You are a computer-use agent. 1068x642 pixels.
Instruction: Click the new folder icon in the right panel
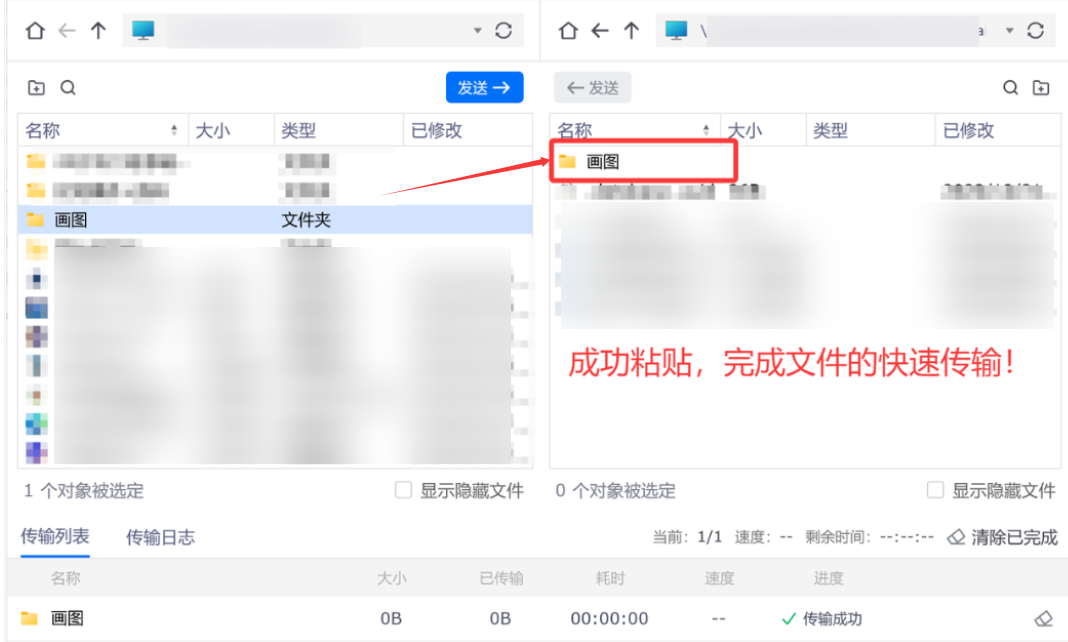(1041, 87)
